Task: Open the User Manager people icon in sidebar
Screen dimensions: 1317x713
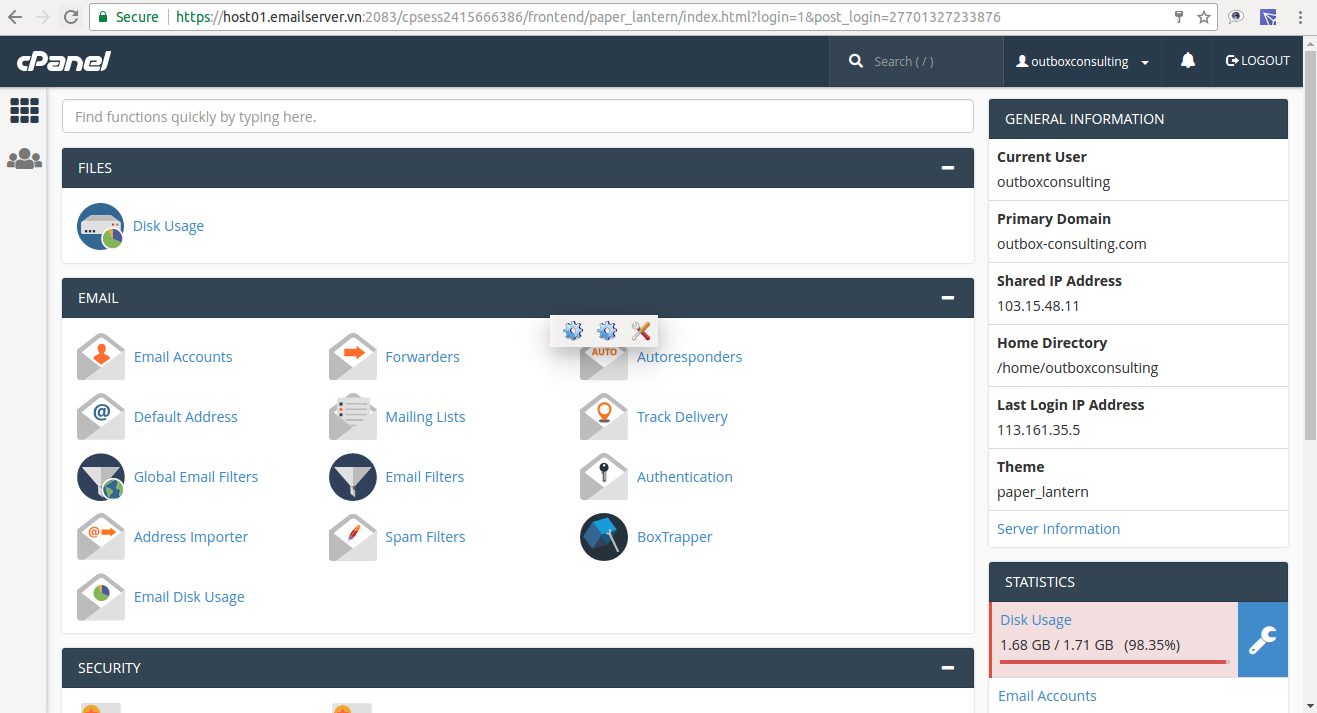Action: point(24,159)
